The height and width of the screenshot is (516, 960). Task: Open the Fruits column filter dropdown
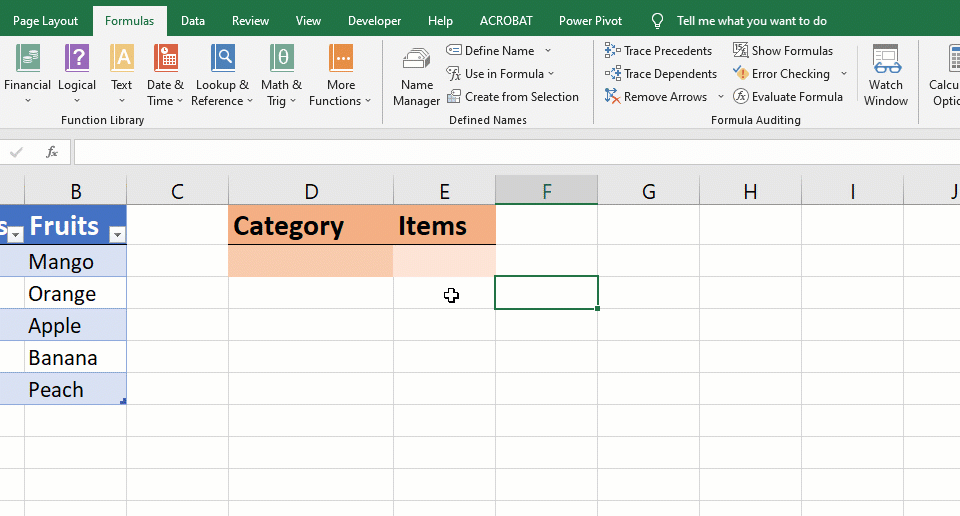click(x=118, y=234)
